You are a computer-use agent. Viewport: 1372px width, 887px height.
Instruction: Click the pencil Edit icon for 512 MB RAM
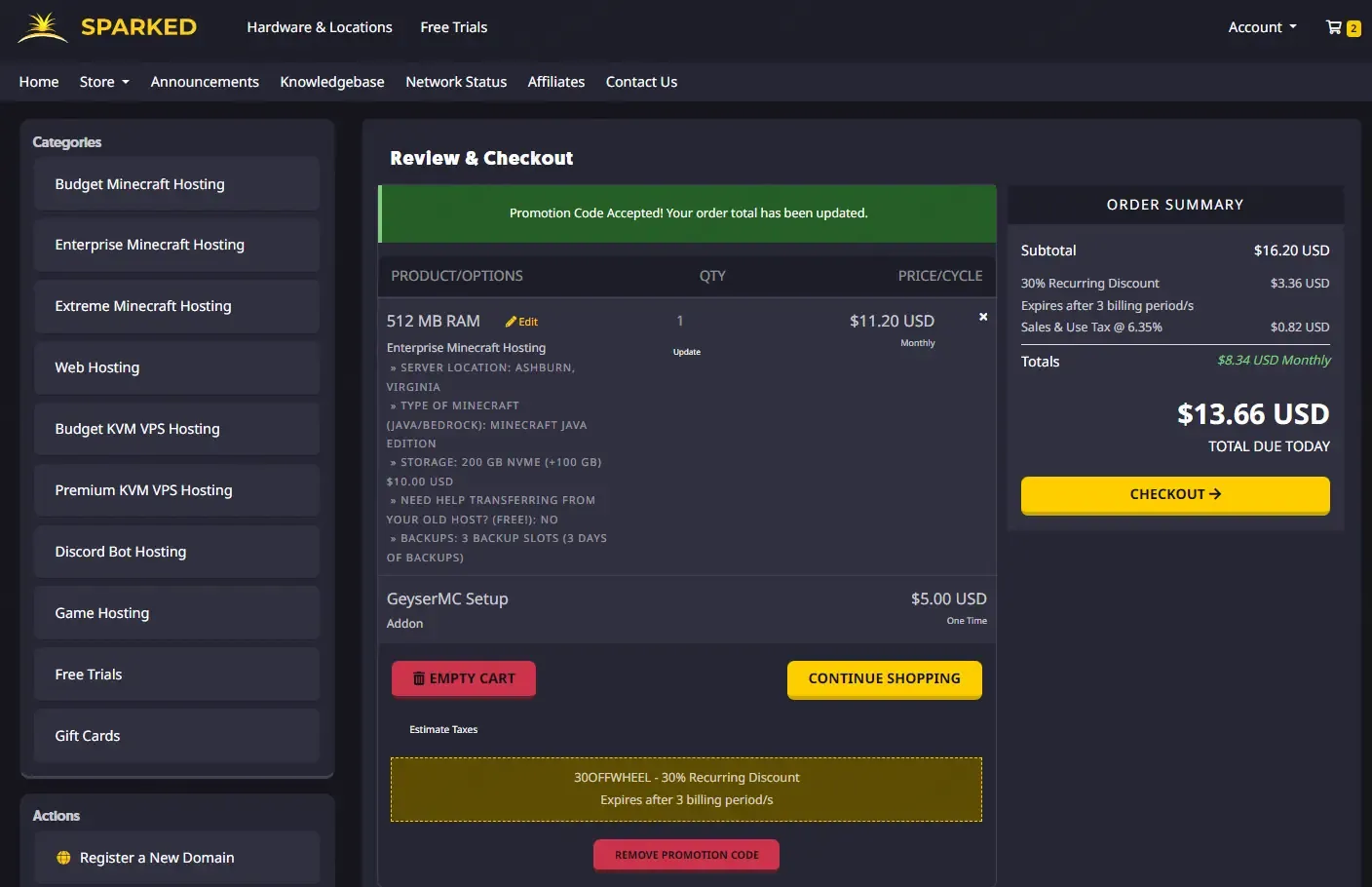(x=511, y=322)
